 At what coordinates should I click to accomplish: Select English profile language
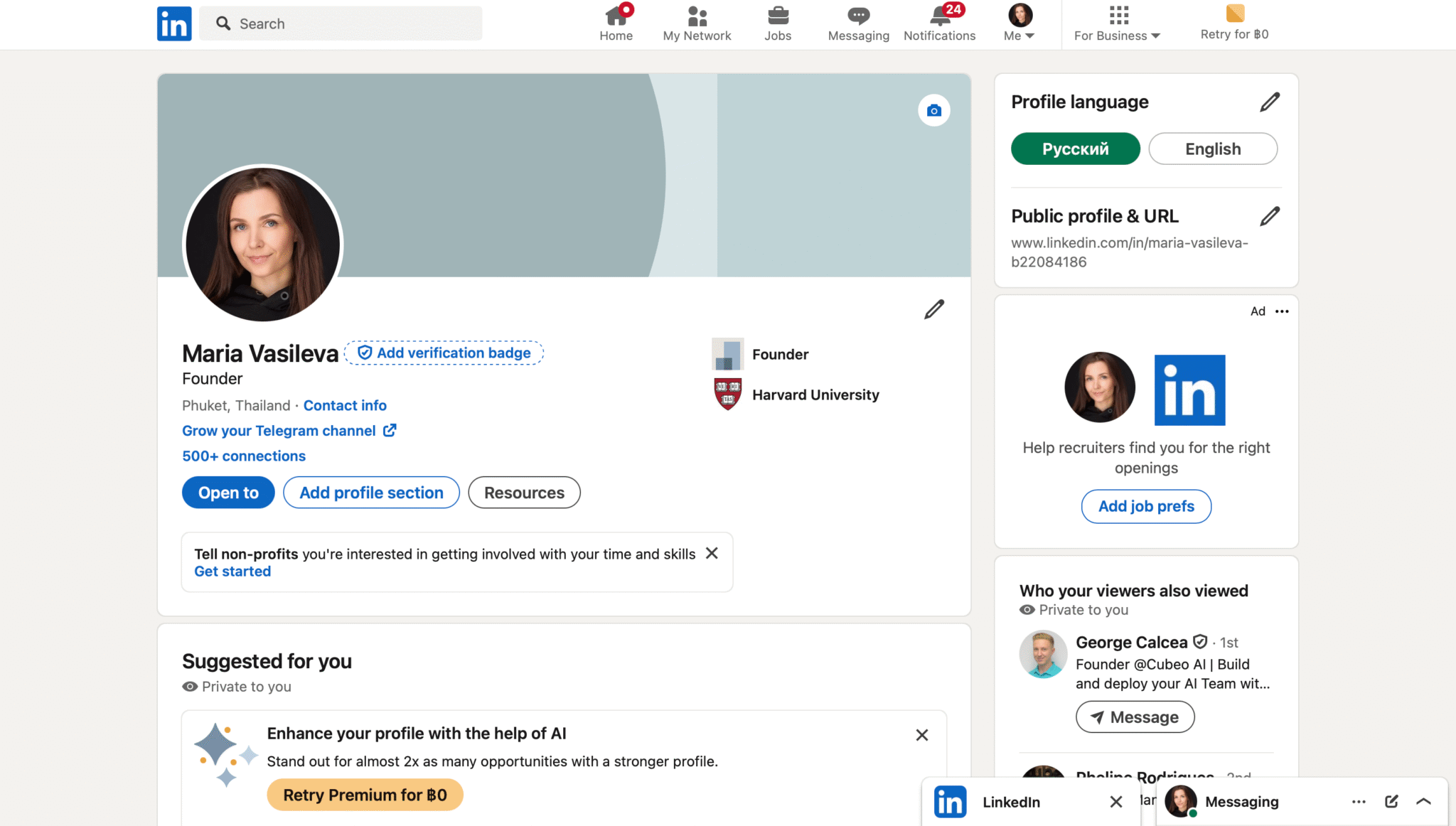(1213, 149)
